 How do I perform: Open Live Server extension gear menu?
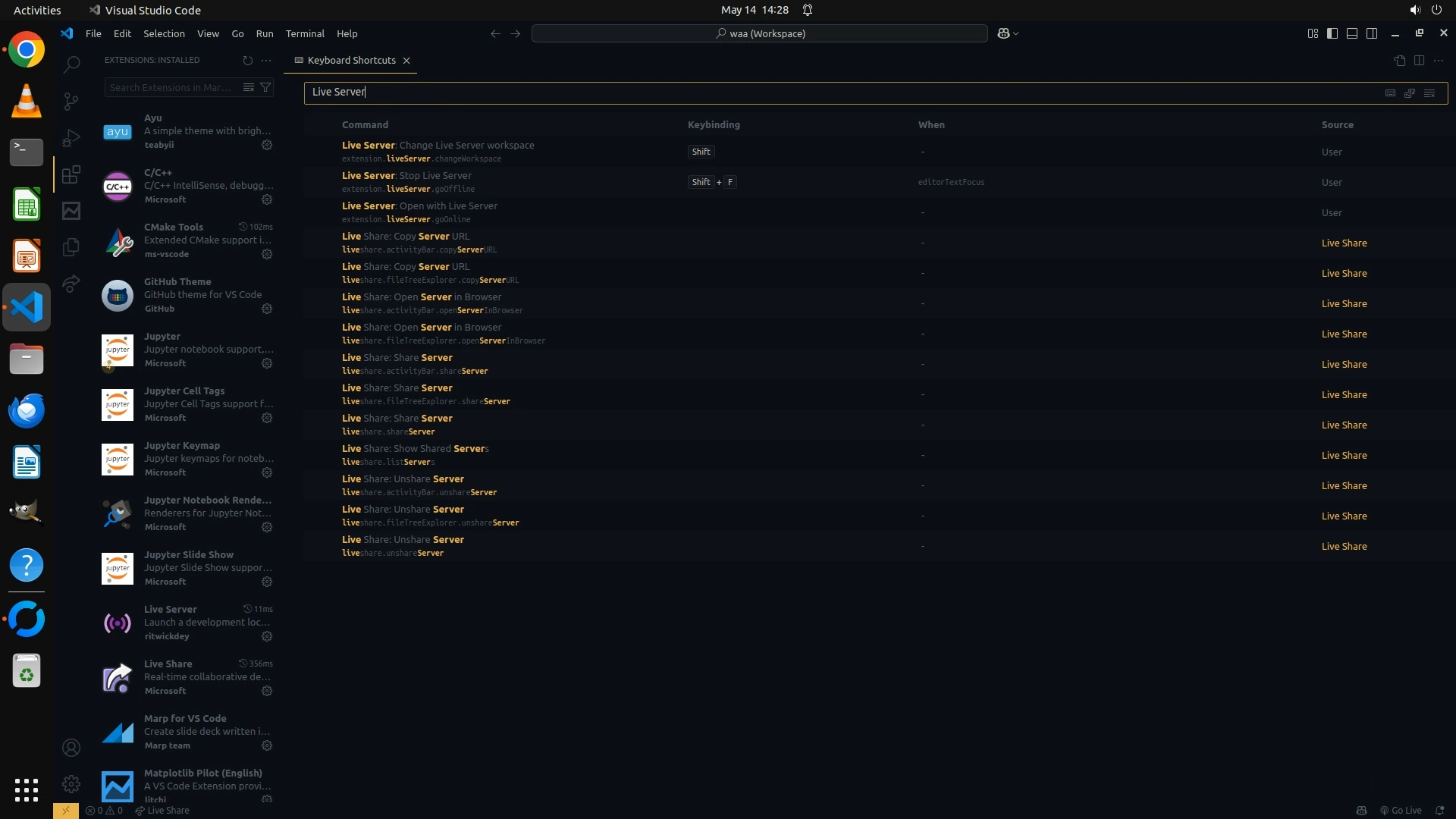[267, 637]
